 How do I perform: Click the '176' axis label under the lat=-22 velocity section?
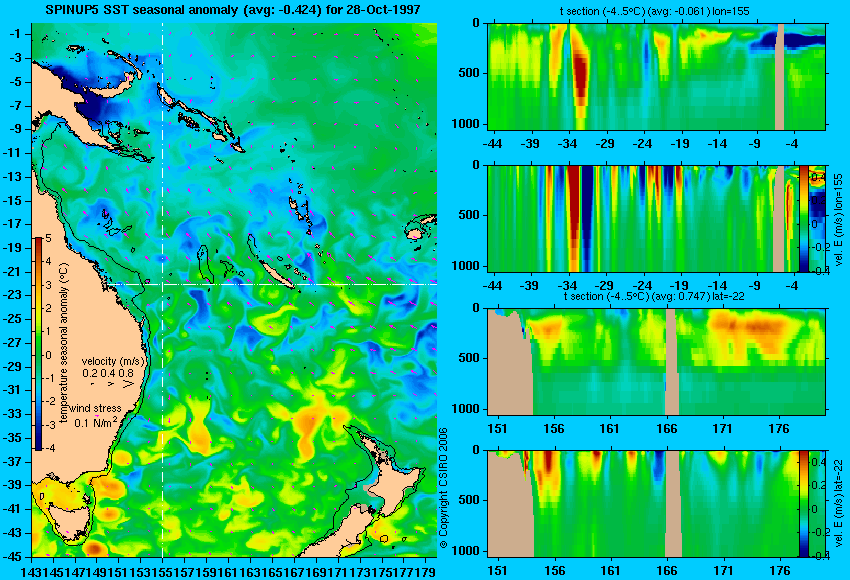[781, 570]
